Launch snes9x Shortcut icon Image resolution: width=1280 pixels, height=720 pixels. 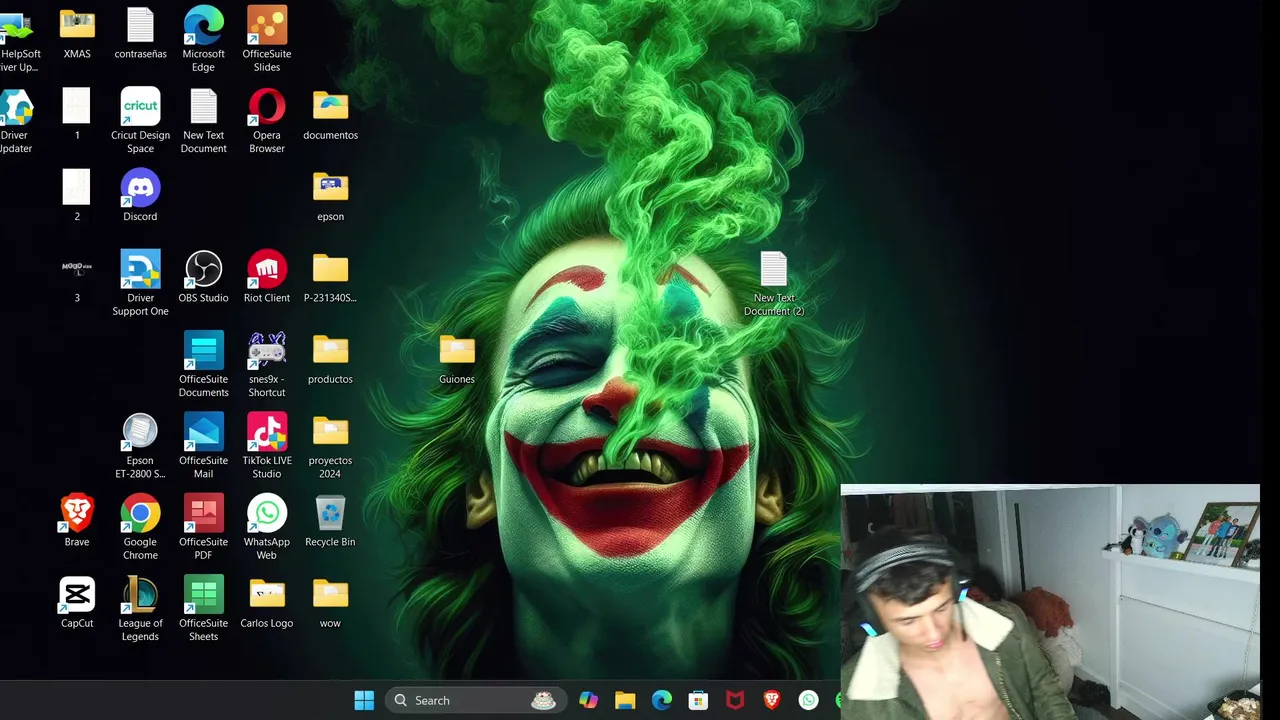tap(267, 365)
